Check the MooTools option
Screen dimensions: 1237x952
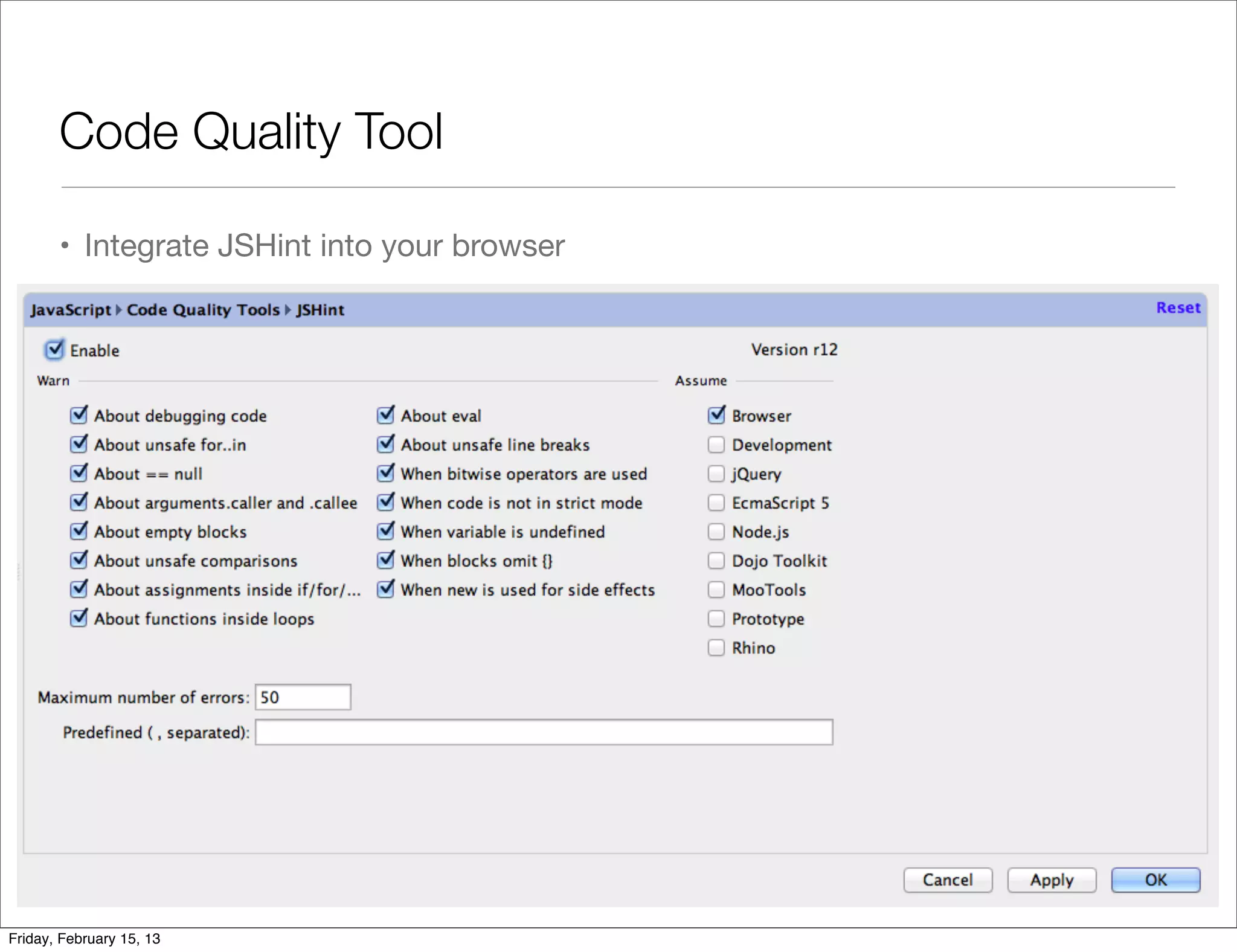point(716,590)
